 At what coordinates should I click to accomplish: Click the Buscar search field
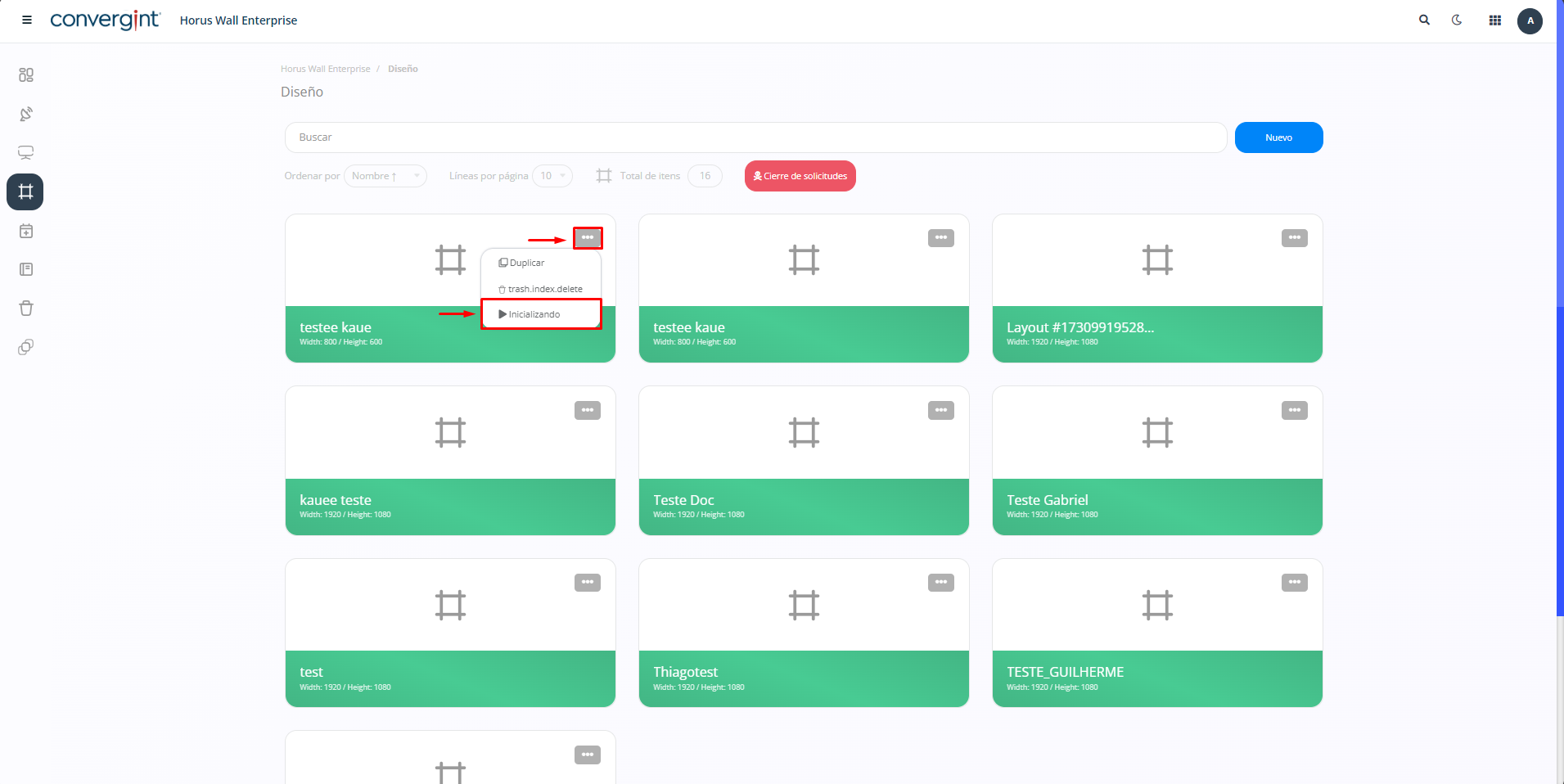point(755,137)
